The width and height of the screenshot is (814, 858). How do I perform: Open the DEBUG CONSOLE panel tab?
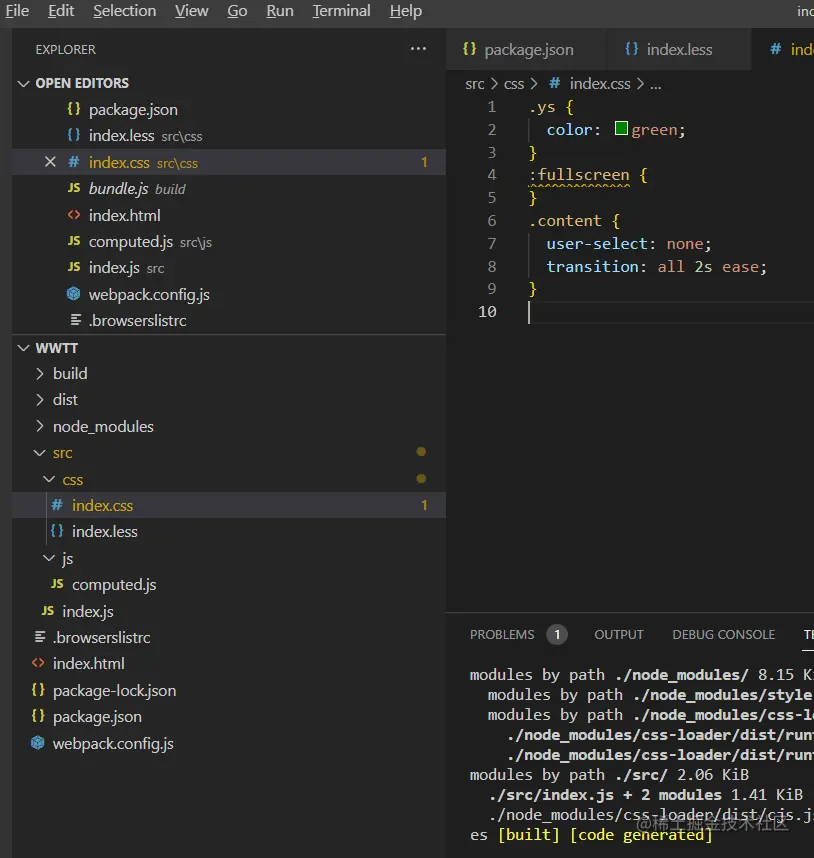pos(723,635)
